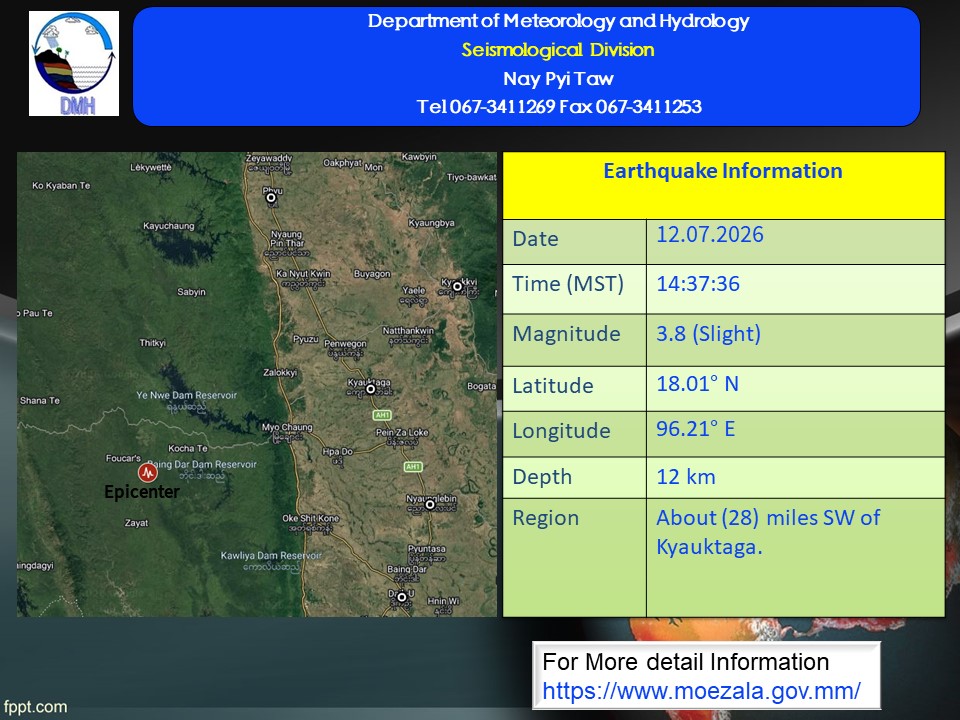Click the 'Pein Za Loke' map label
This screenshot has height=720, width=960.
coord(402,432)
